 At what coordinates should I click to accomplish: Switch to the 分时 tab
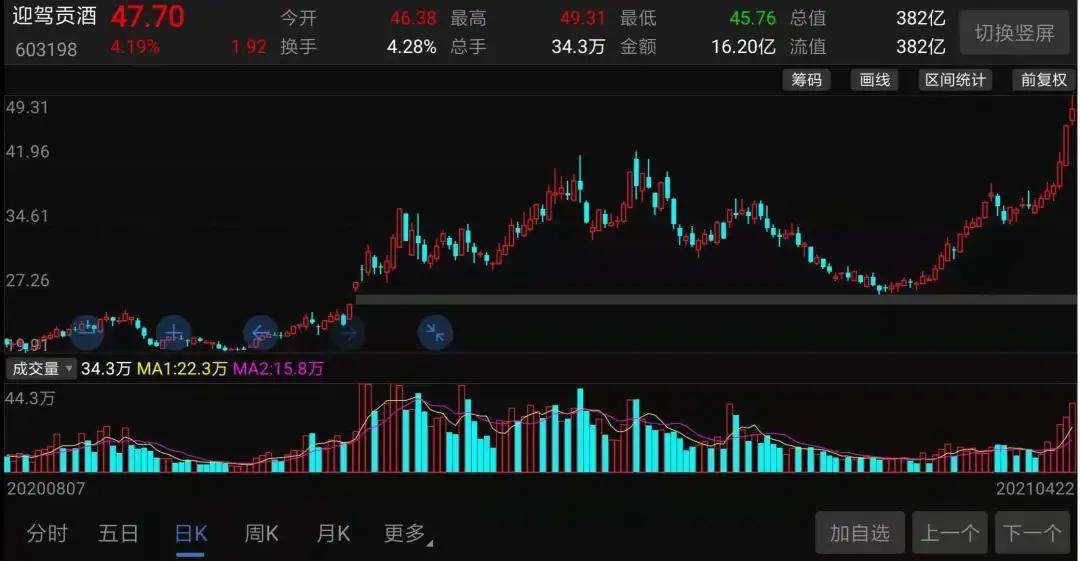pyautogui.click(x=48, y=533)
